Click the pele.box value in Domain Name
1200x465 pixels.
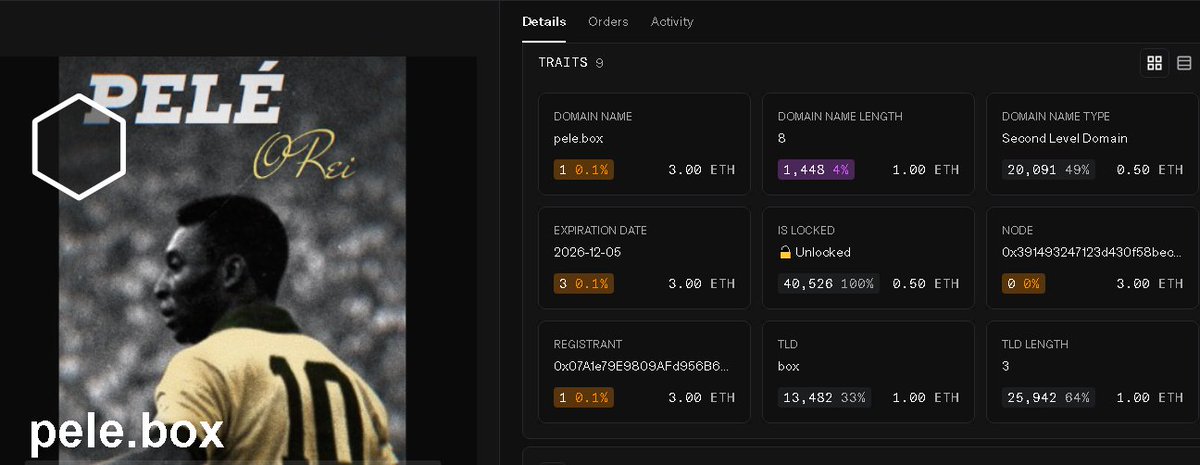(578, 139)
